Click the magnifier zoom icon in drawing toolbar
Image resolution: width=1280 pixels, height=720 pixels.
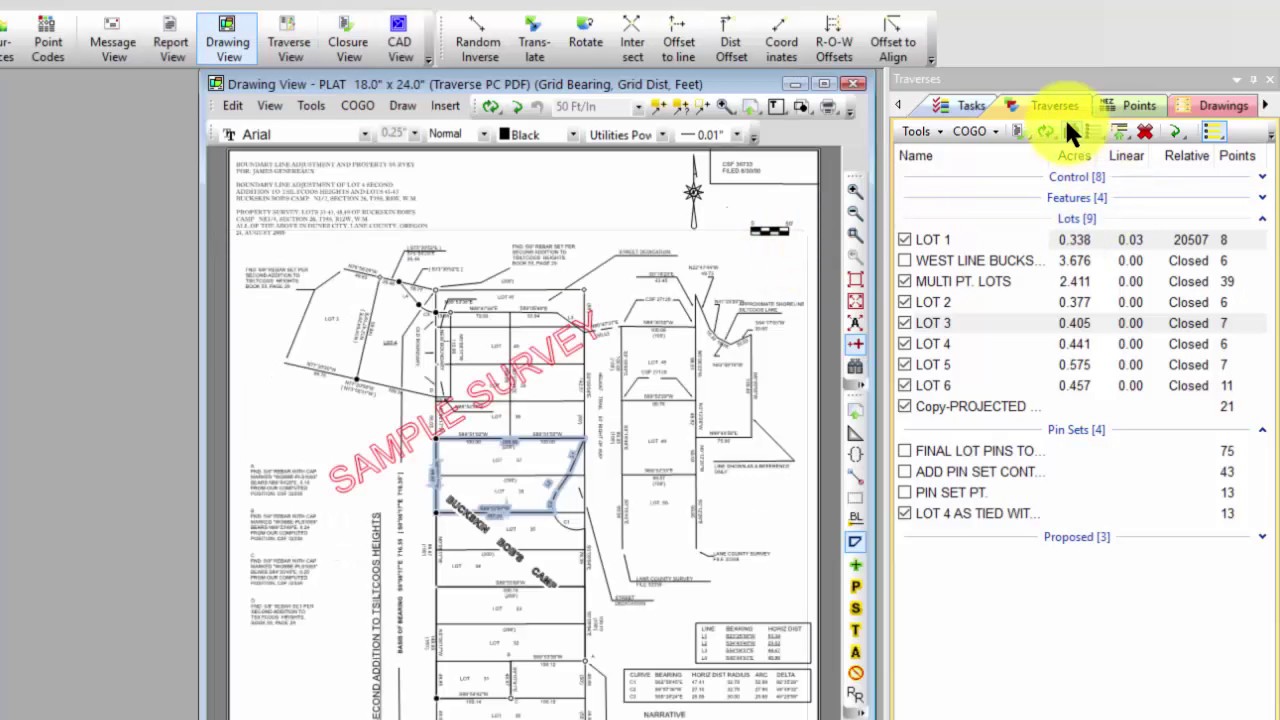(x=725, y=106)
